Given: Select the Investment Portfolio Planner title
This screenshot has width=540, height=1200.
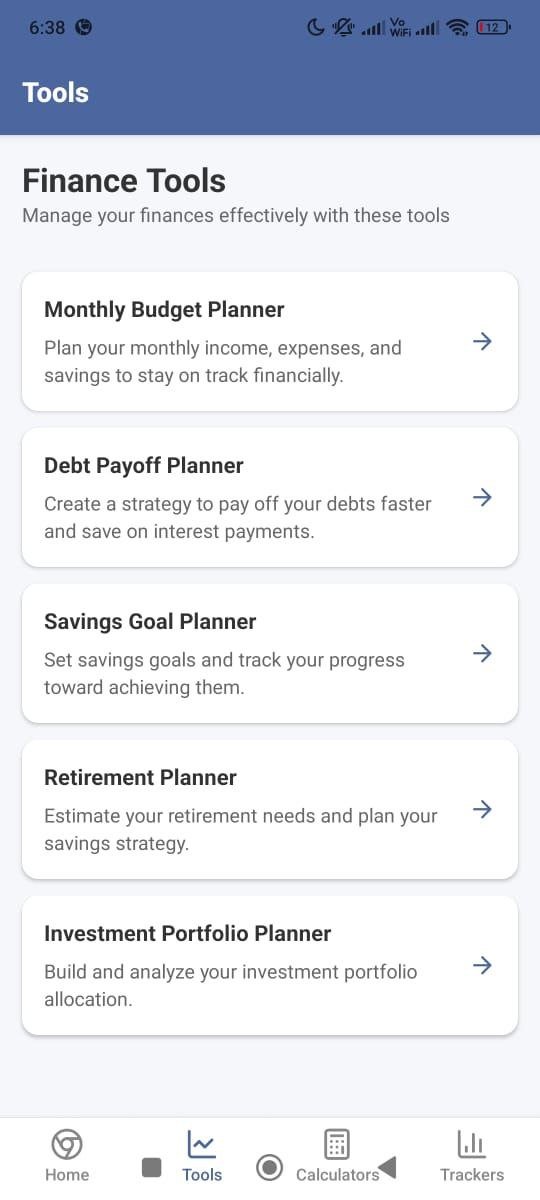Looking at the screenshot, I should coord(188,934).
